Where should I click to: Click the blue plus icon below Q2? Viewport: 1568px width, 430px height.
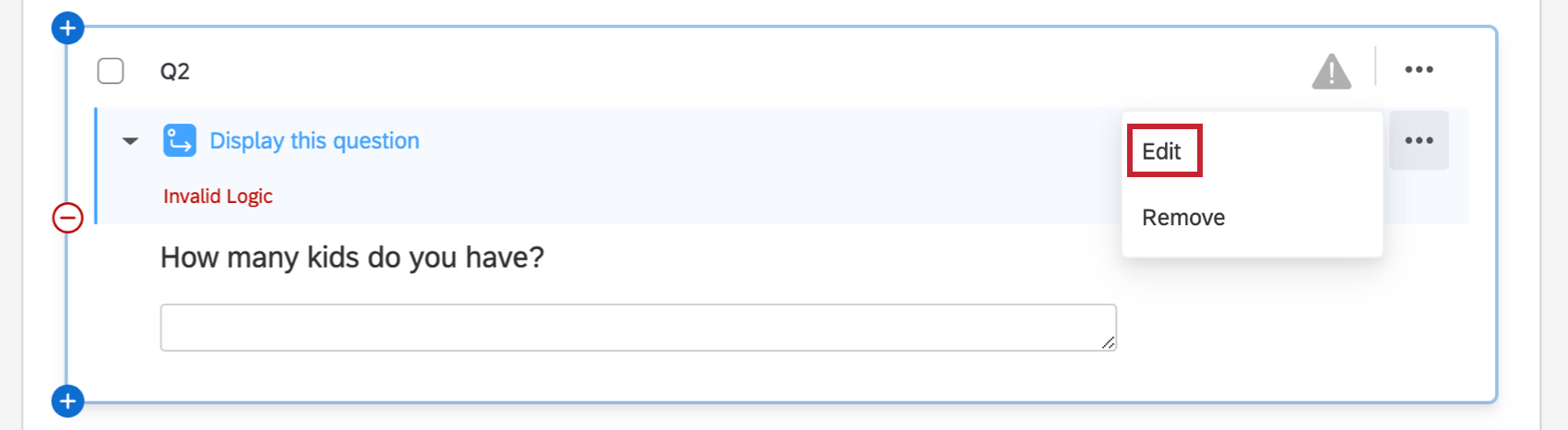pyautogui.click(x=67, y=401)
